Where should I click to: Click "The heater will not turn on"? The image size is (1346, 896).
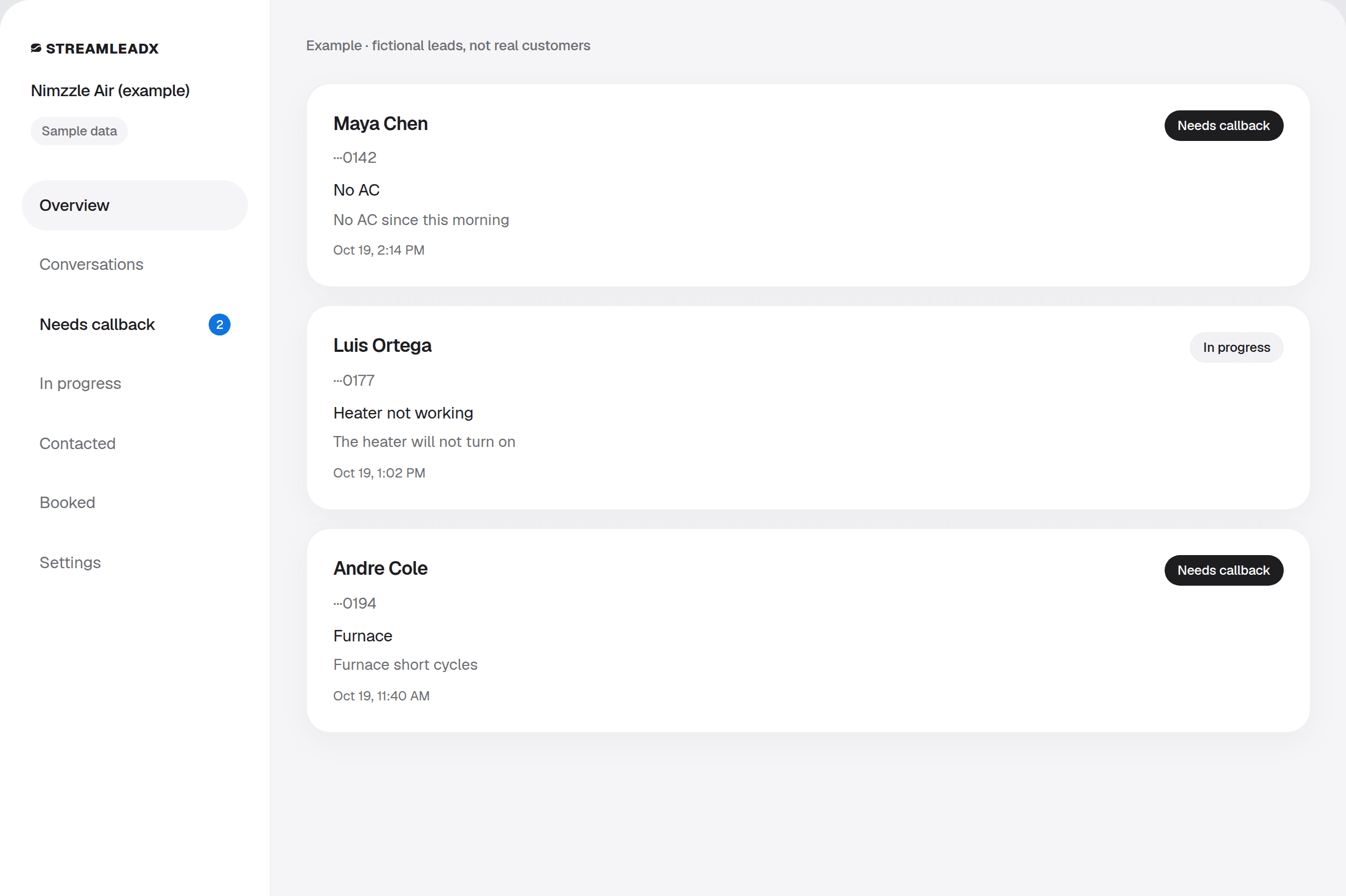pos(424,441)
